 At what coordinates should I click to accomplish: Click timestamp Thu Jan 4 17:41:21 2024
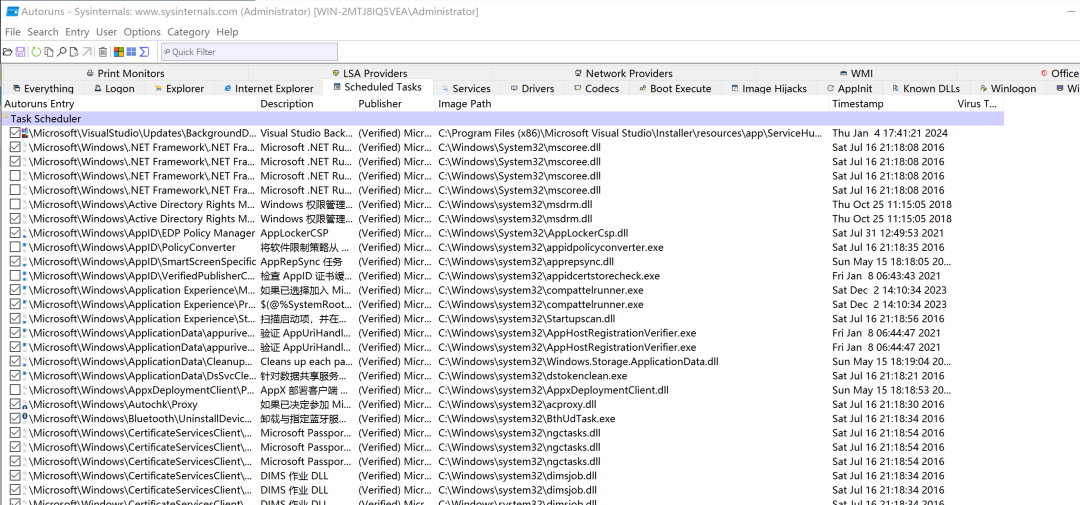tap(890, 133)
